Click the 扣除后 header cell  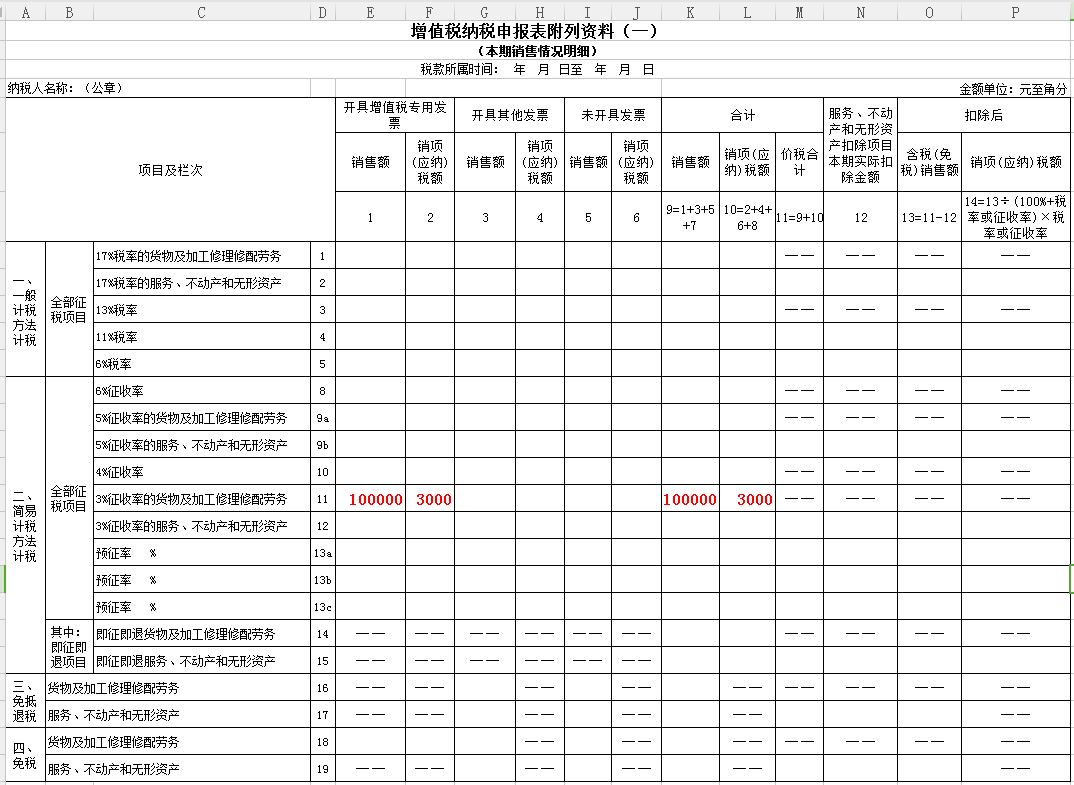[x=983, y=115]
